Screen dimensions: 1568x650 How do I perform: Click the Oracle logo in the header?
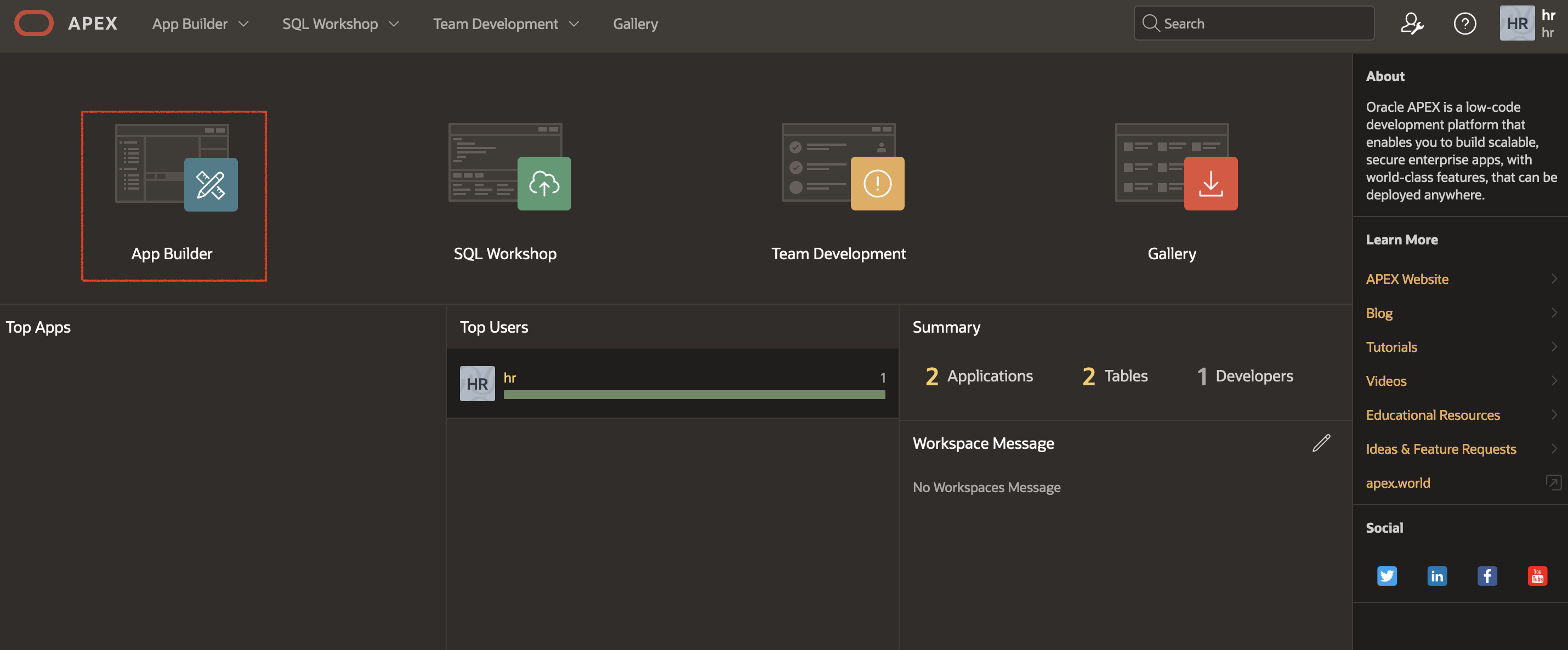point(33,23)
